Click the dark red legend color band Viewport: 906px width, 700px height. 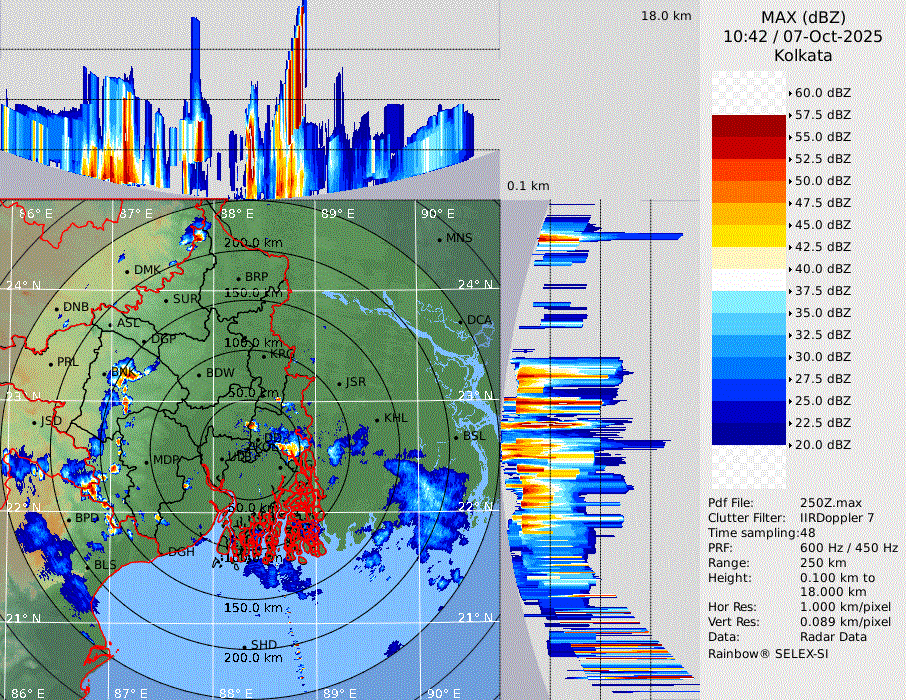(748, 126)
